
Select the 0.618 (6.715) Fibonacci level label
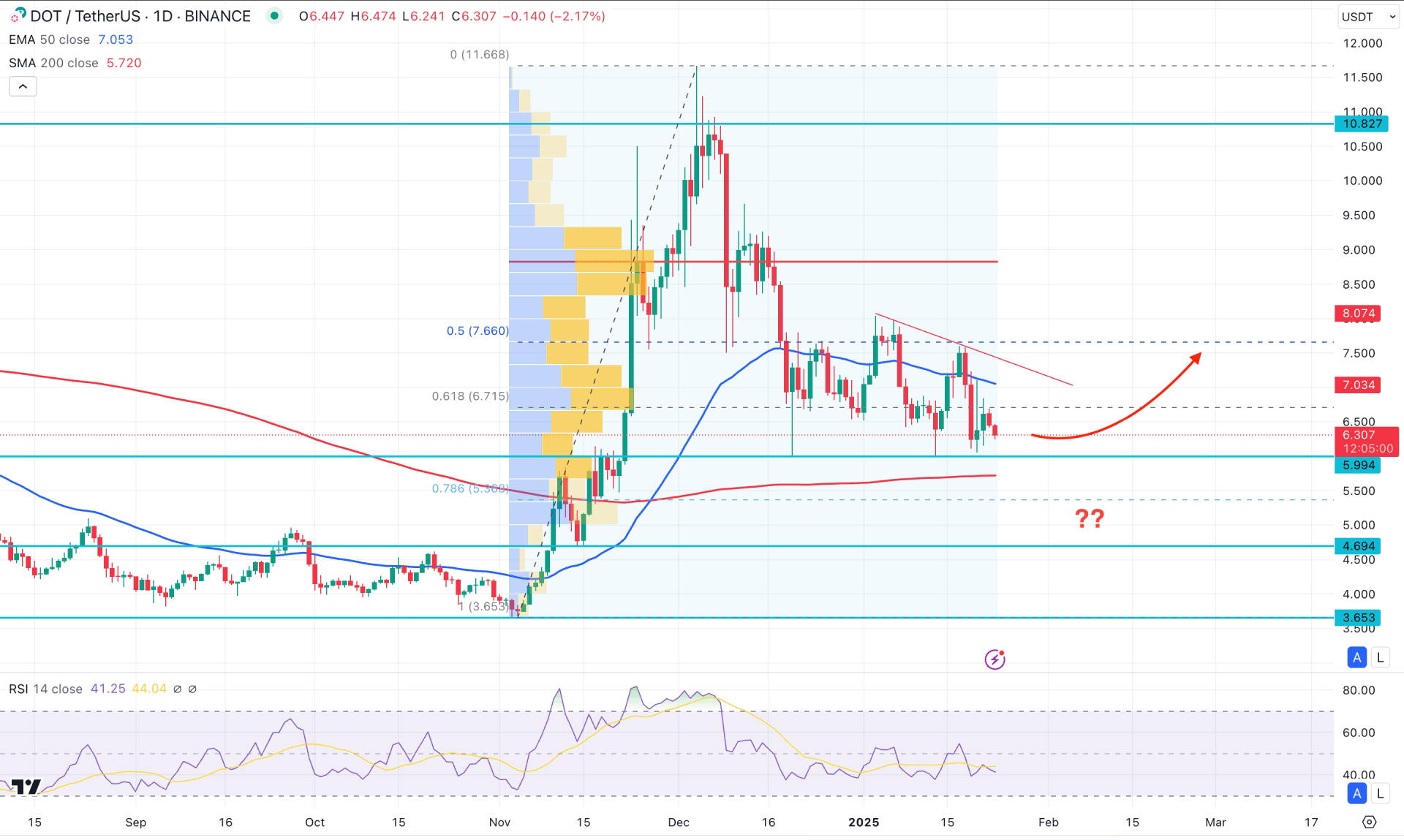point(470,396)
